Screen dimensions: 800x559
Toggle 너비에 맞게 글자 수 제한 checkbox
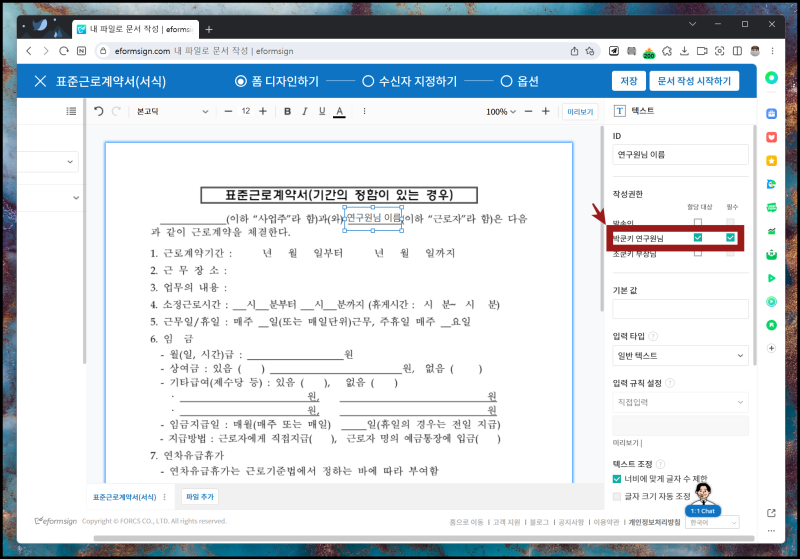click(x=618, y=478)
